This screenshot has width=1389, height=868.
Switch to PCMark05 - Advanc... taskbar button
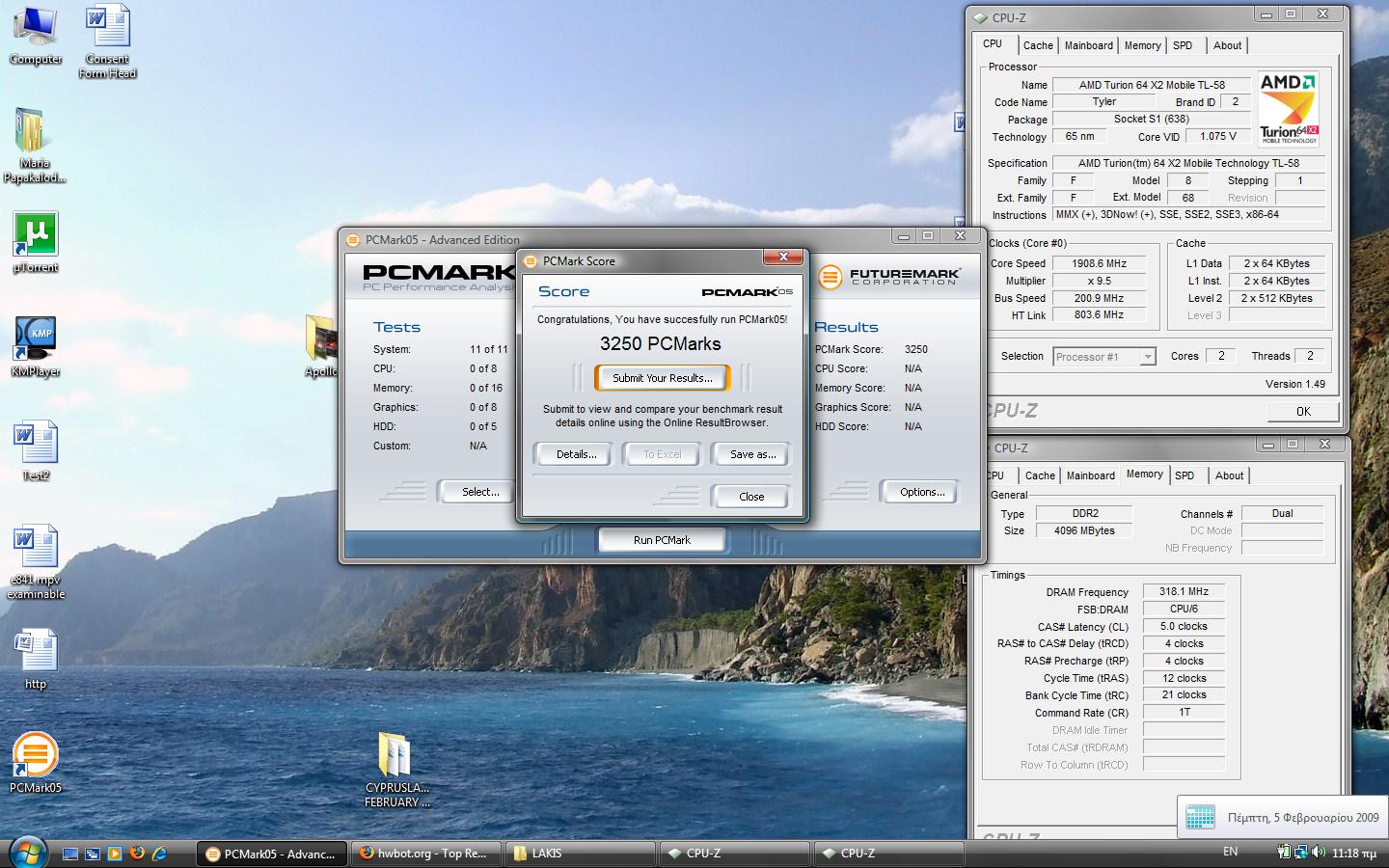(x=272, y=854)
